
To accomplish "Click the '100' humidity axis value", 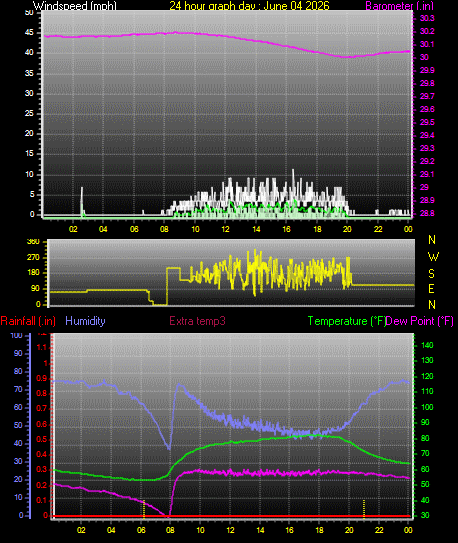I will click(16, 336).
